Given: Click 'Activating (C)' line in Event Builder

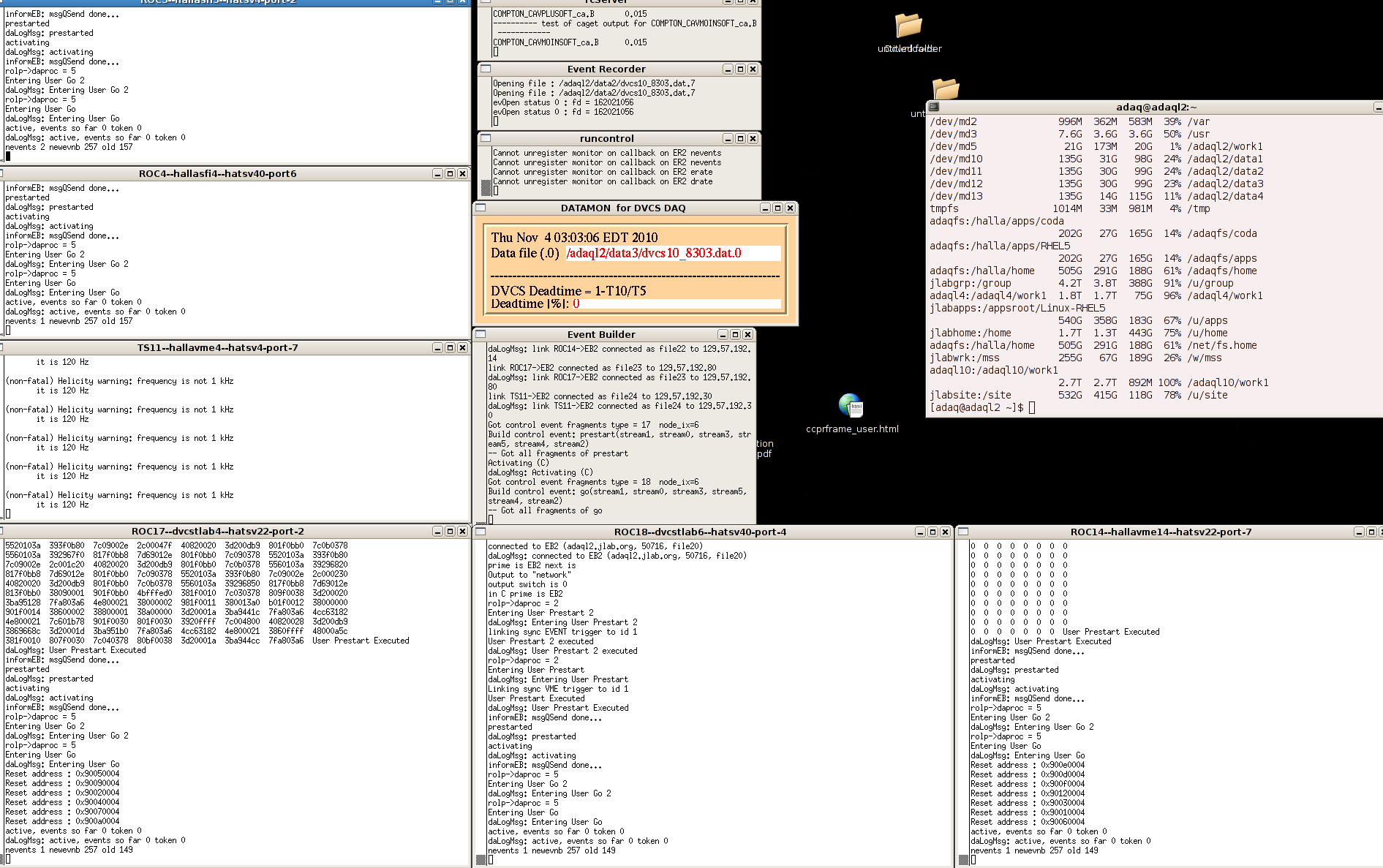Looking at the screenshot, I should 519,463.
